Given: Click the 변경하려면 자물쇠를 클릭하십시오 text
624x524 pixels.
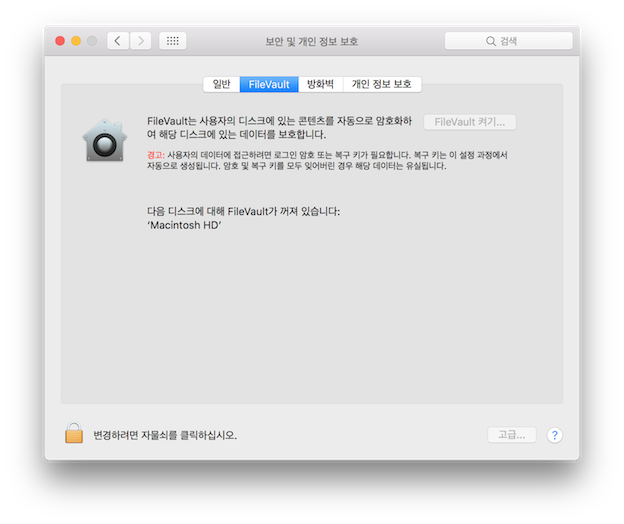Looking at the screenshot, I should coord(165,435).
